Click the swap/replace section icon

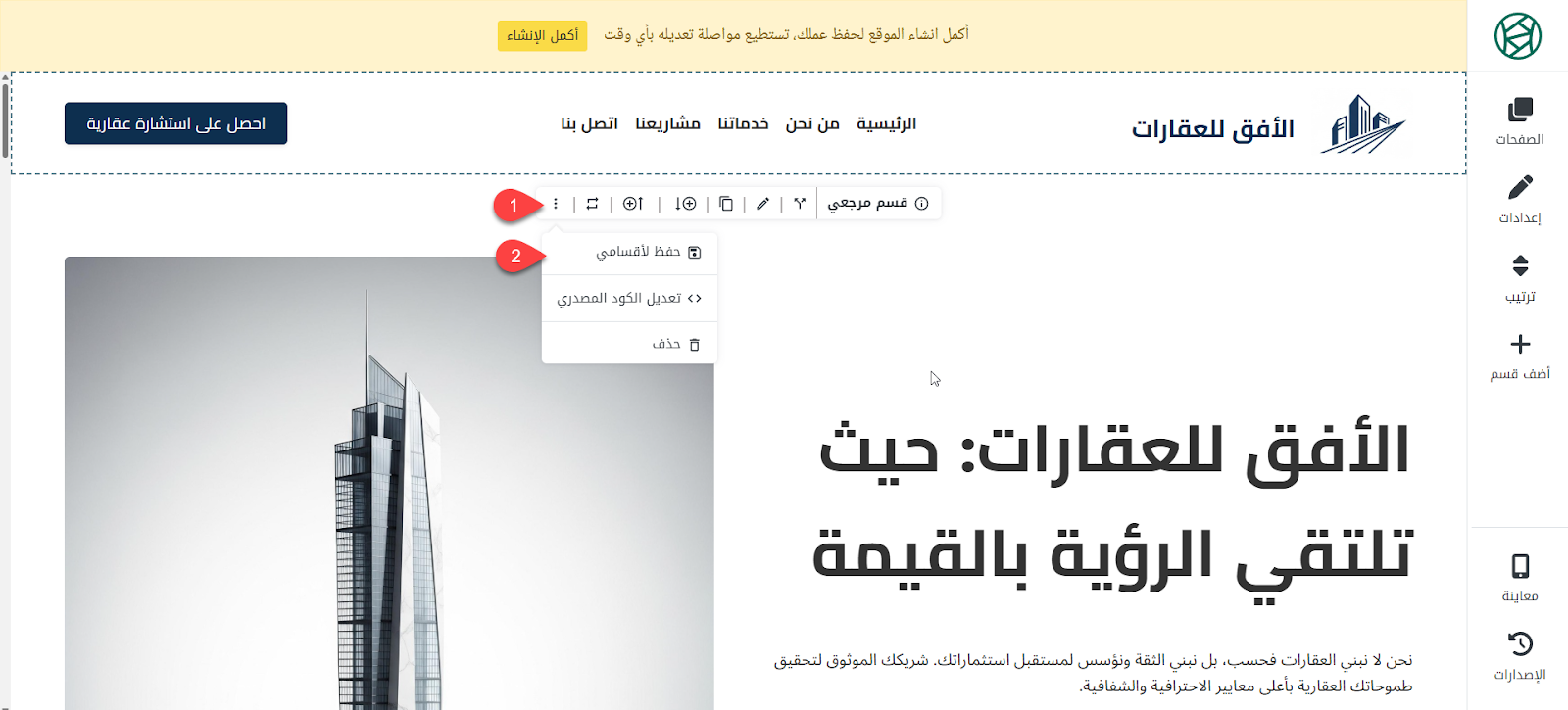(x=592, y=204)
